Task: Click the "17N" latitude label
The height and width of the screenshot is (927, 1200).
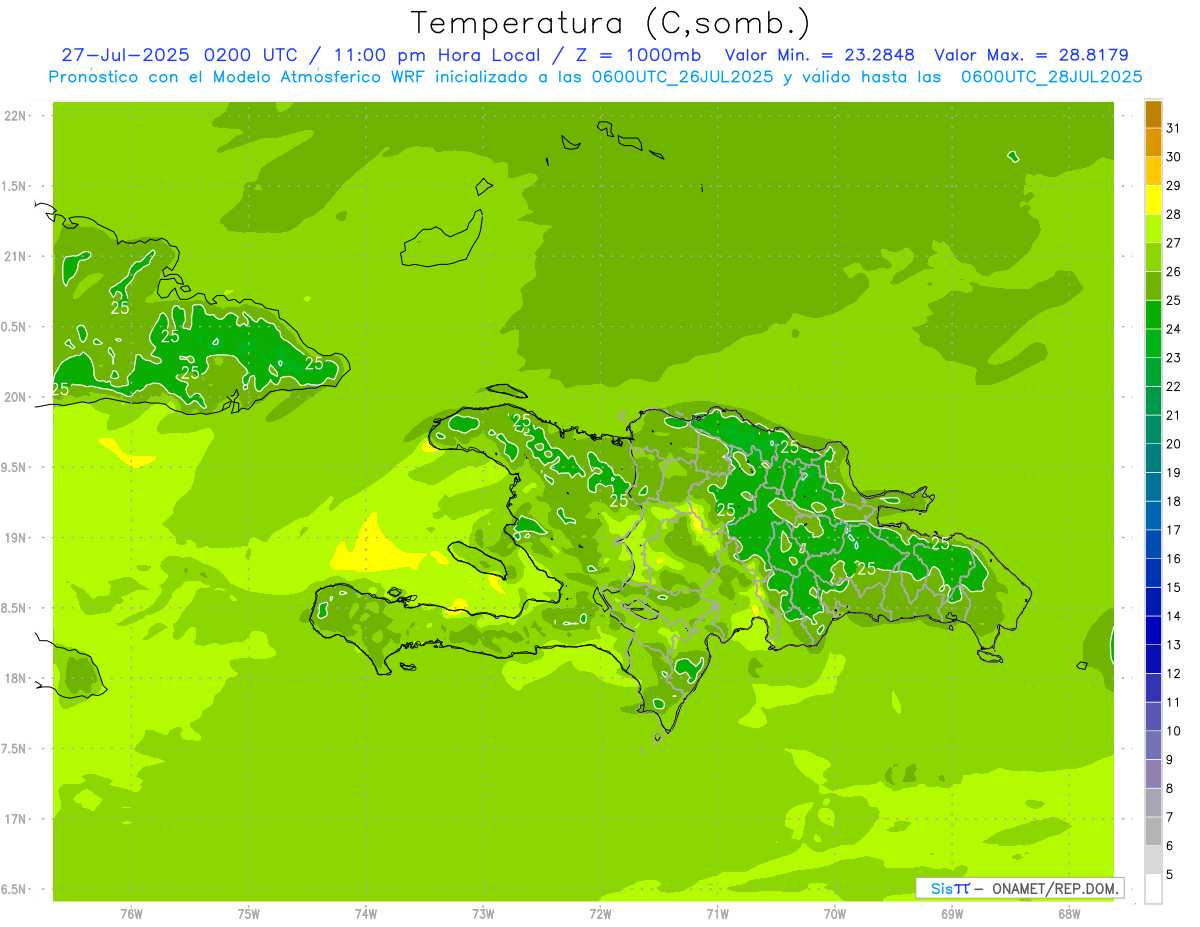Action: 16,819
